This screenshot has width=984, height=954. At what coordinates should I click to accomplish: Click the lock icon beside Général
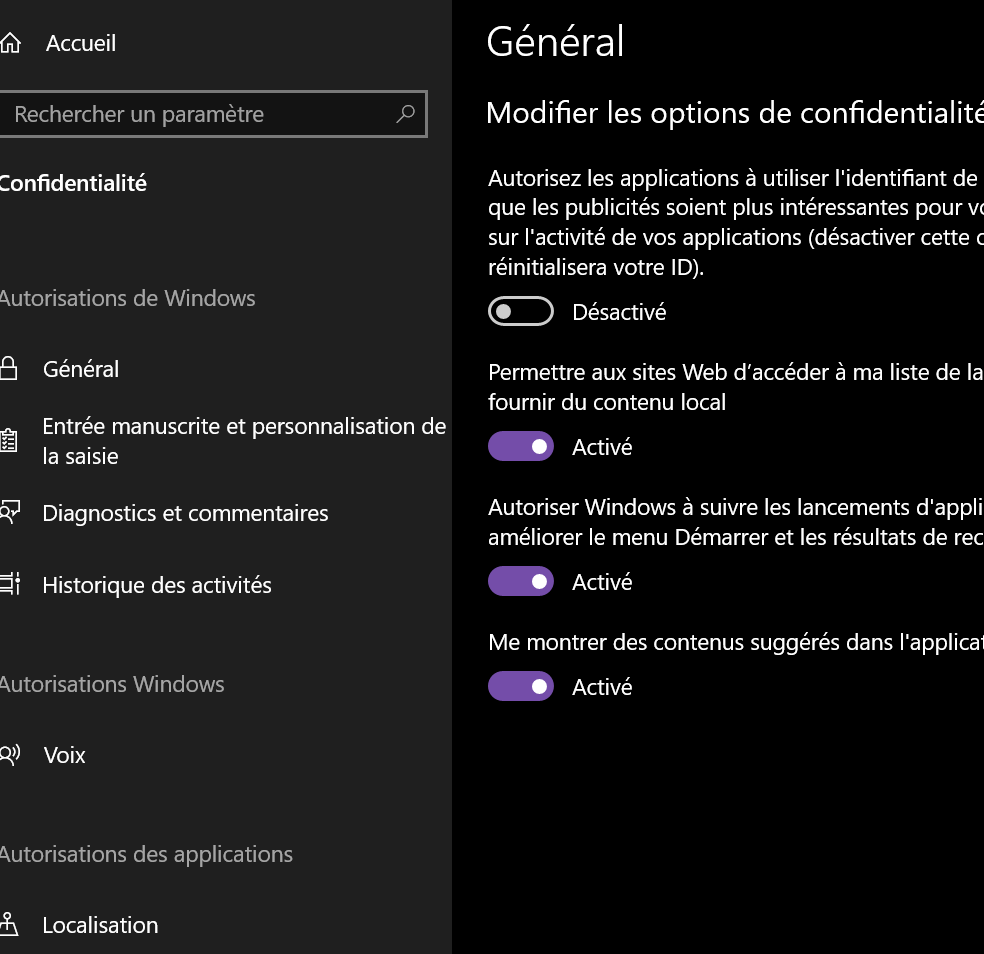pos(8,368)
